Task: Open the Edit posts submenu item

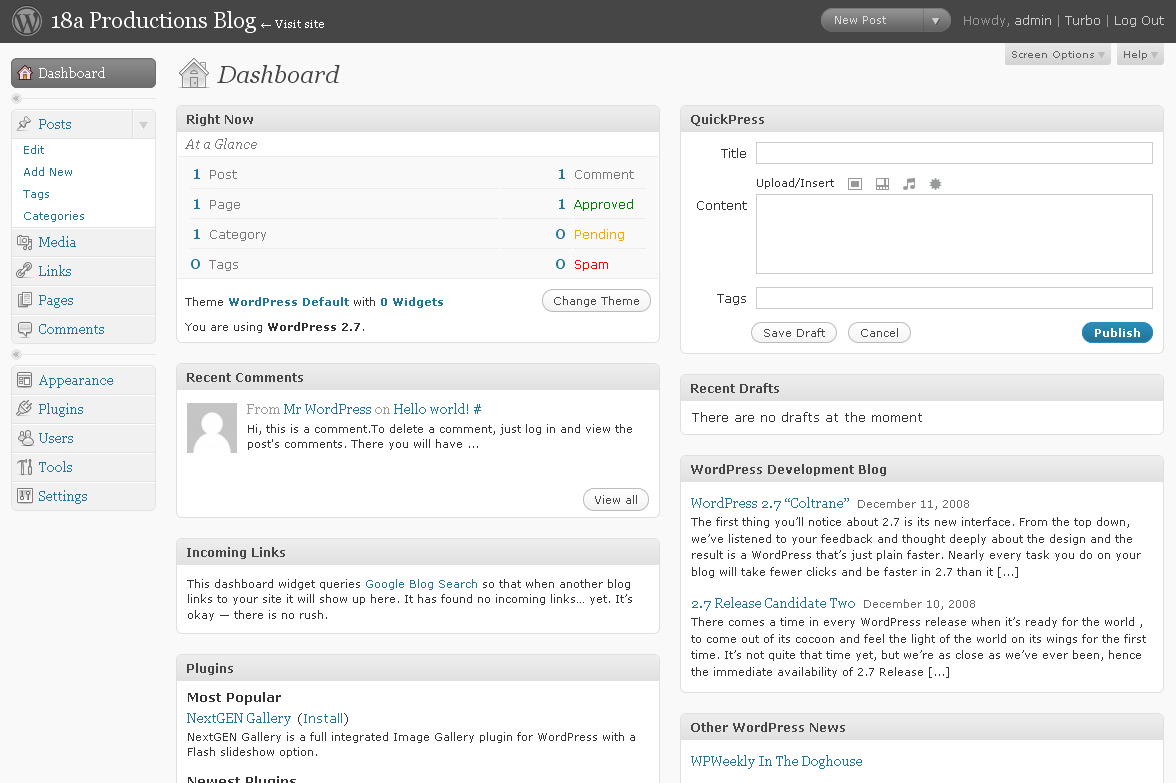Action: tap(34, 150)
